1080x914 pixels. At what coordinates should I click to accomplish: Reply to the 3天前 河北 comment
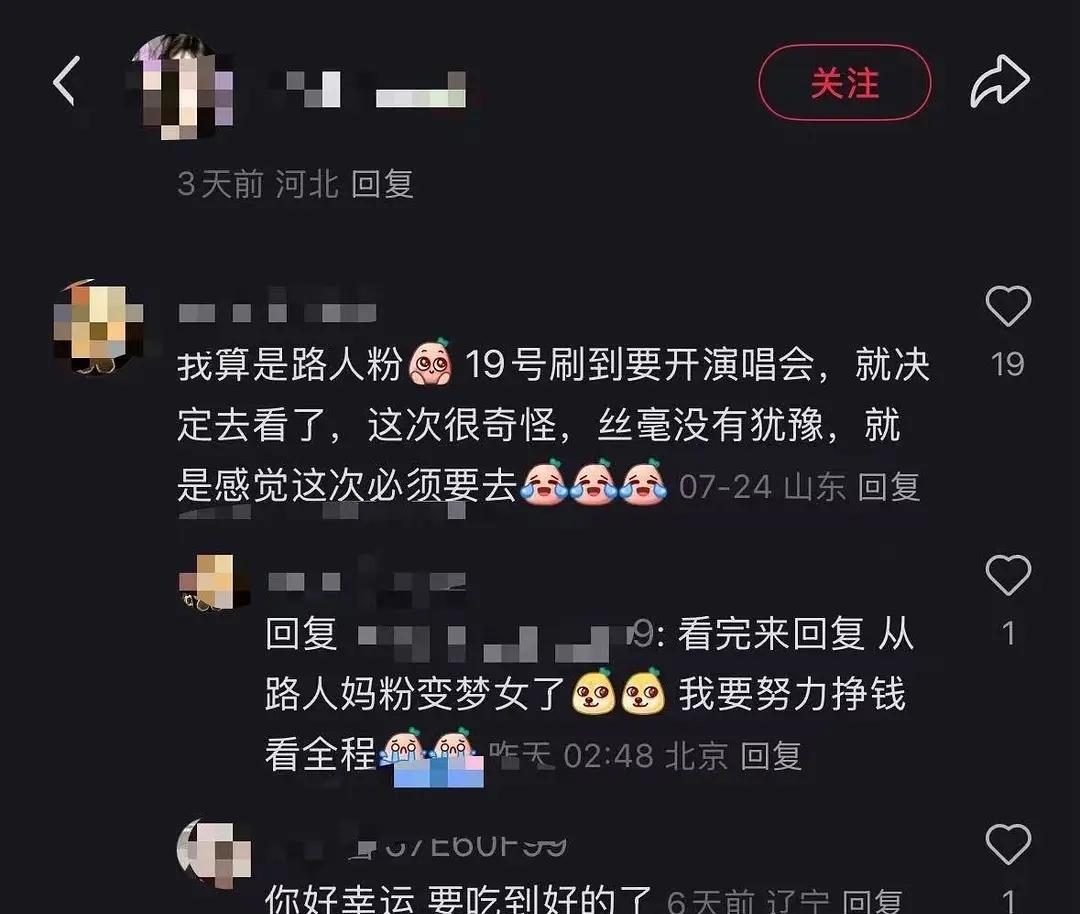click(x=382, y=184)
